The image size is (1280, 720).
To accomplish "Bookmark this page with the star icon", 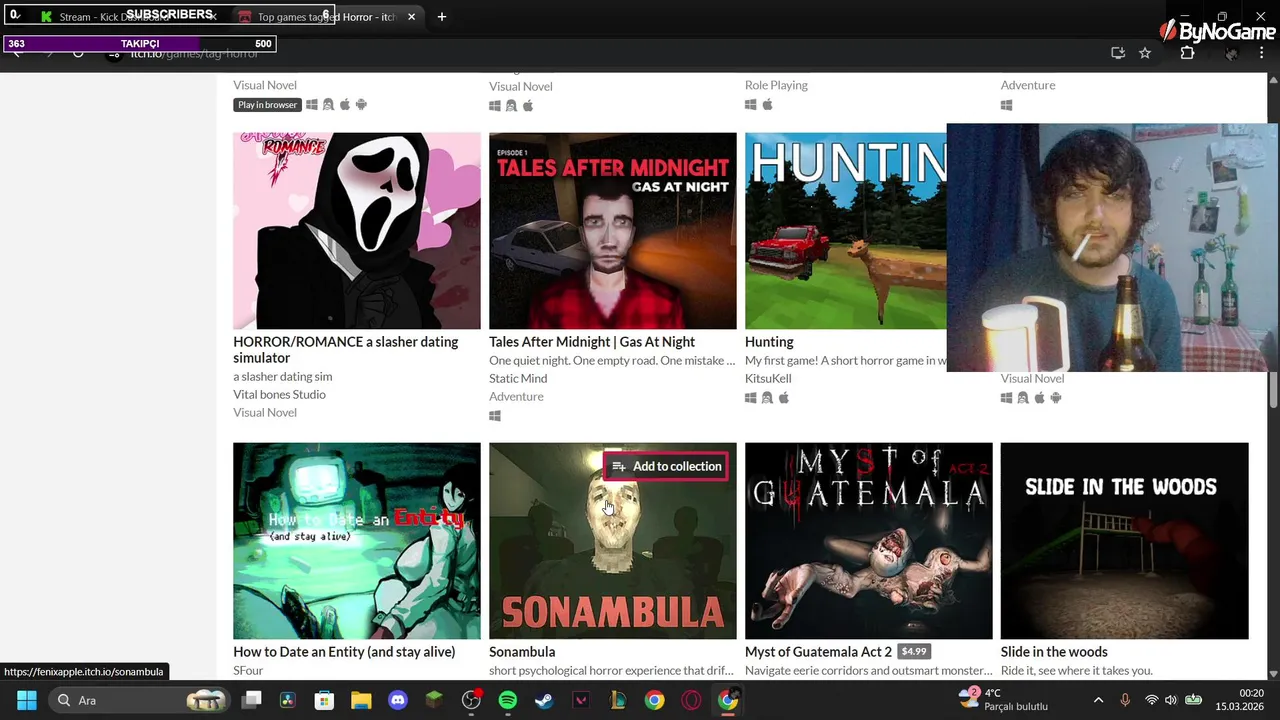I will tap(1145, 53).
